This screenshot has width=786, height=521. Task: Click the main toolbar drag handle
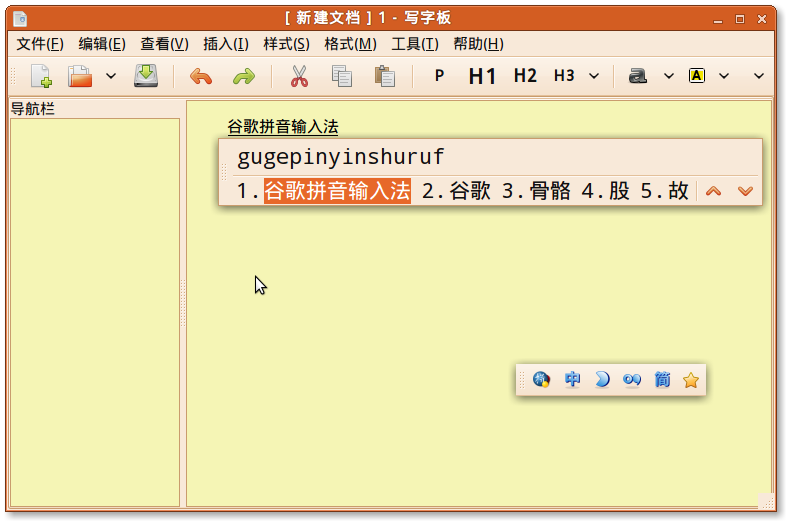[x=13, y=76]
